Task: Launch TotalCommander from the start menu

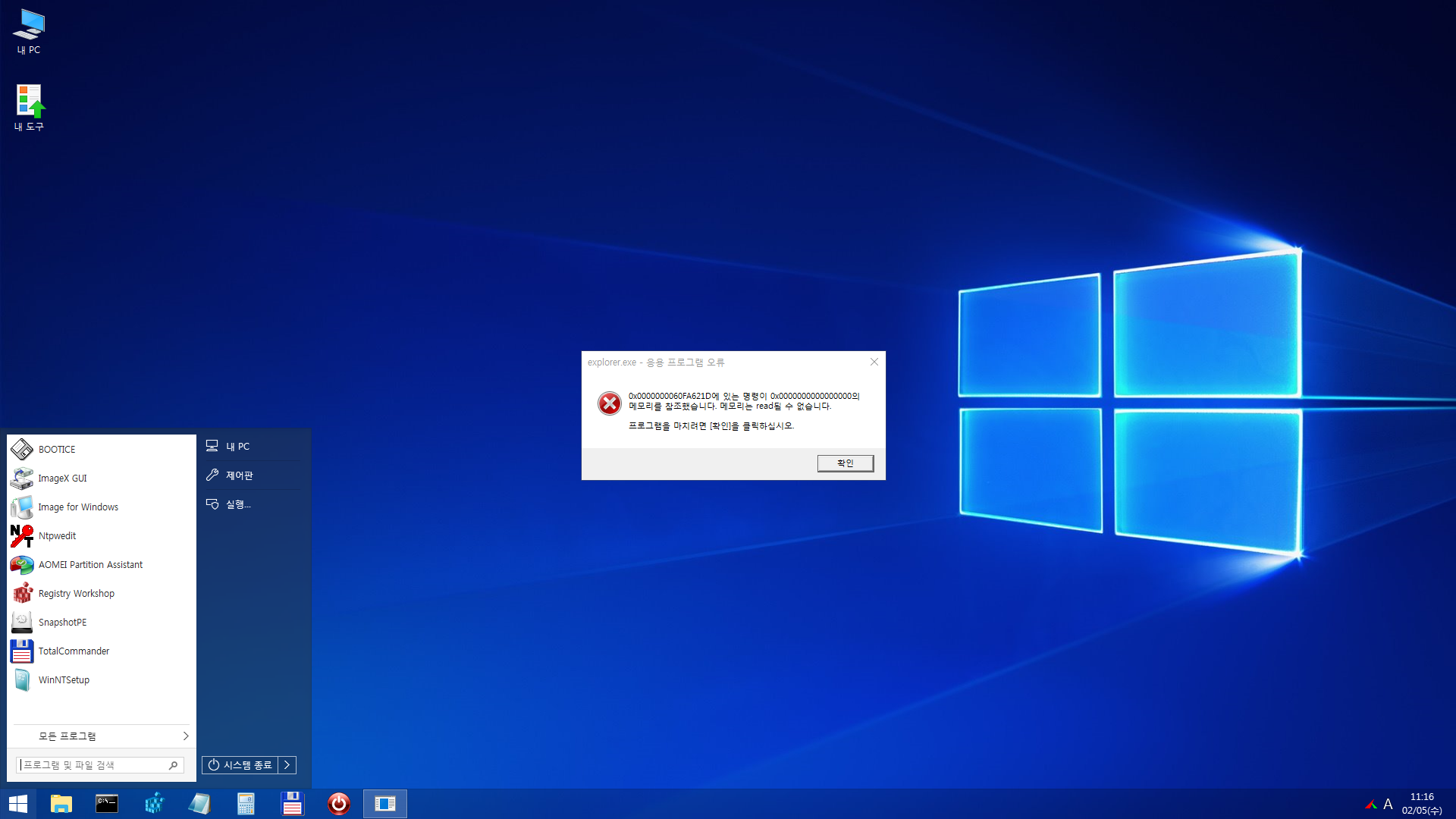Action: coord(102,651)
